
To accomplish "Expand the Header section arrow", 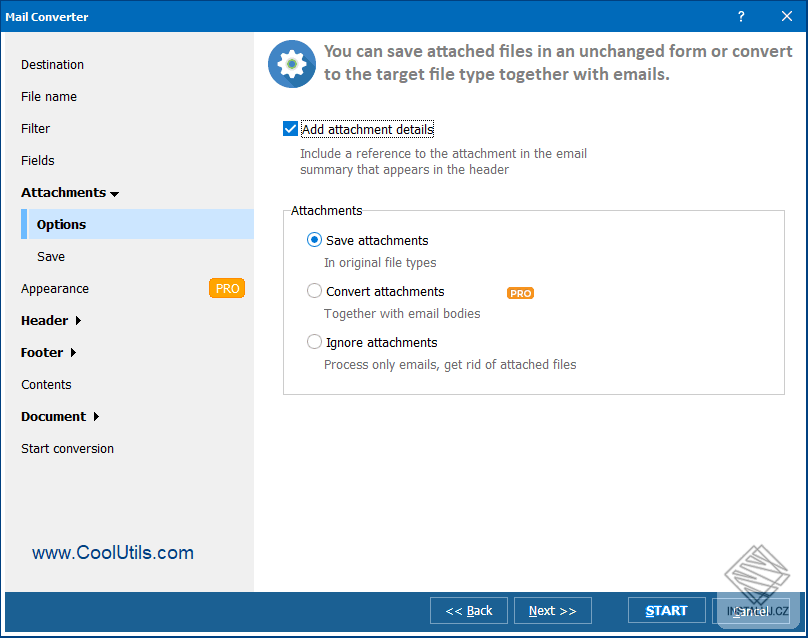I will (x=78, y=321).
